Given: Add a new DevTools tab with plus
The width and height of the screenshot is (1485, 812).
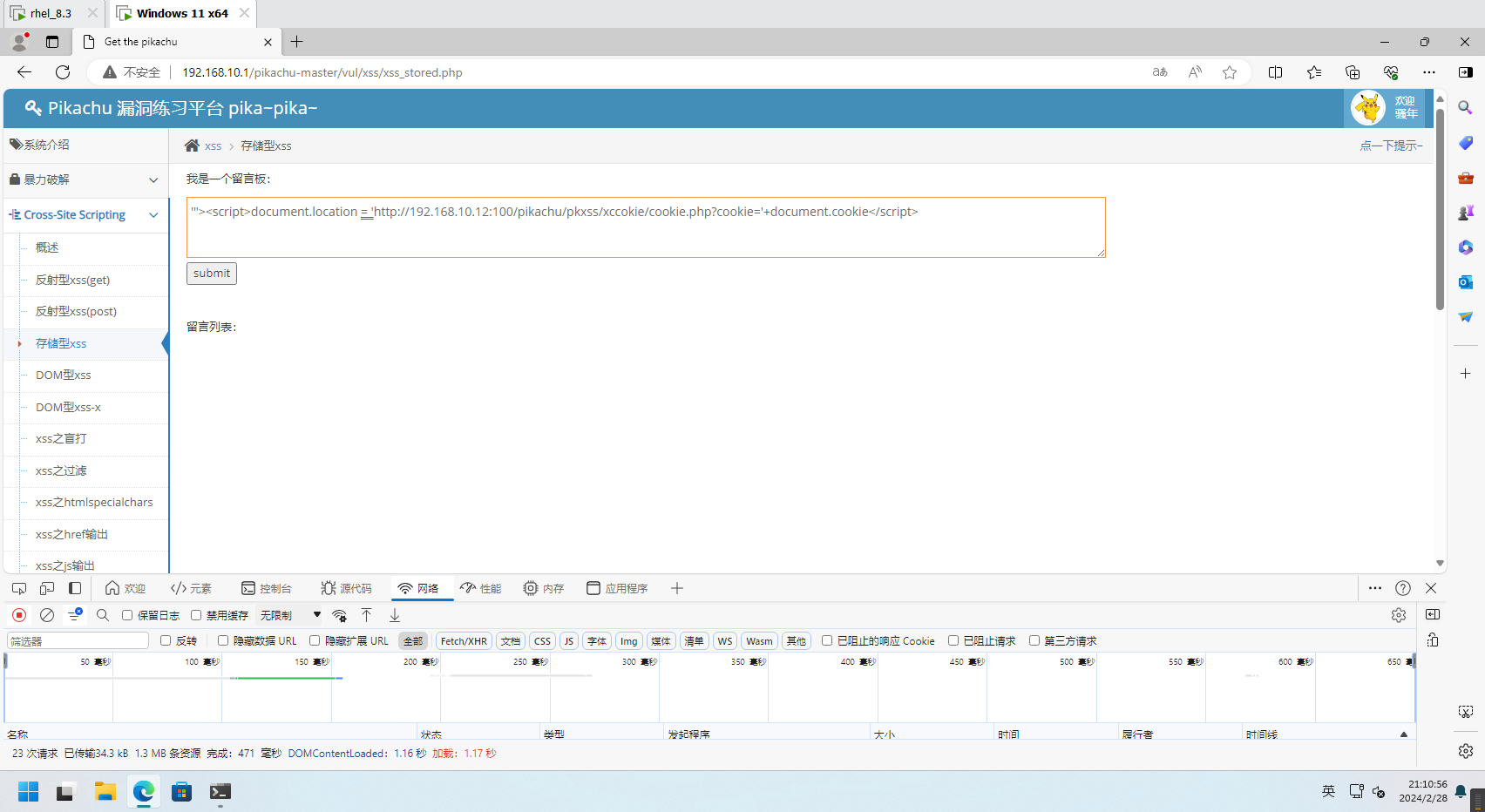Looking at the screenshot, I should [x=677, y=588].
